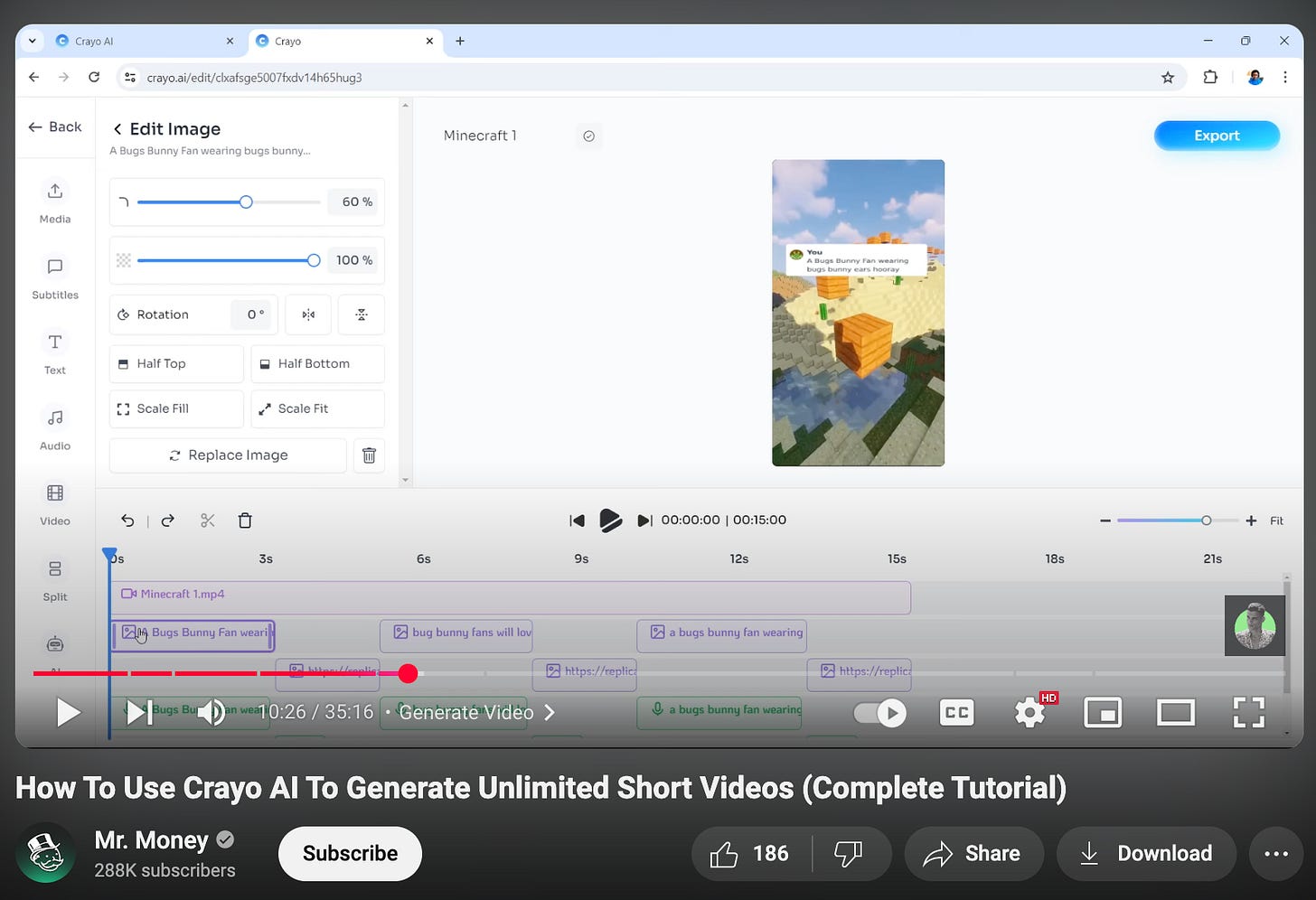Open a new browser tab
The width and height of the screenshot is (1316, 900).
coord(460,41)
